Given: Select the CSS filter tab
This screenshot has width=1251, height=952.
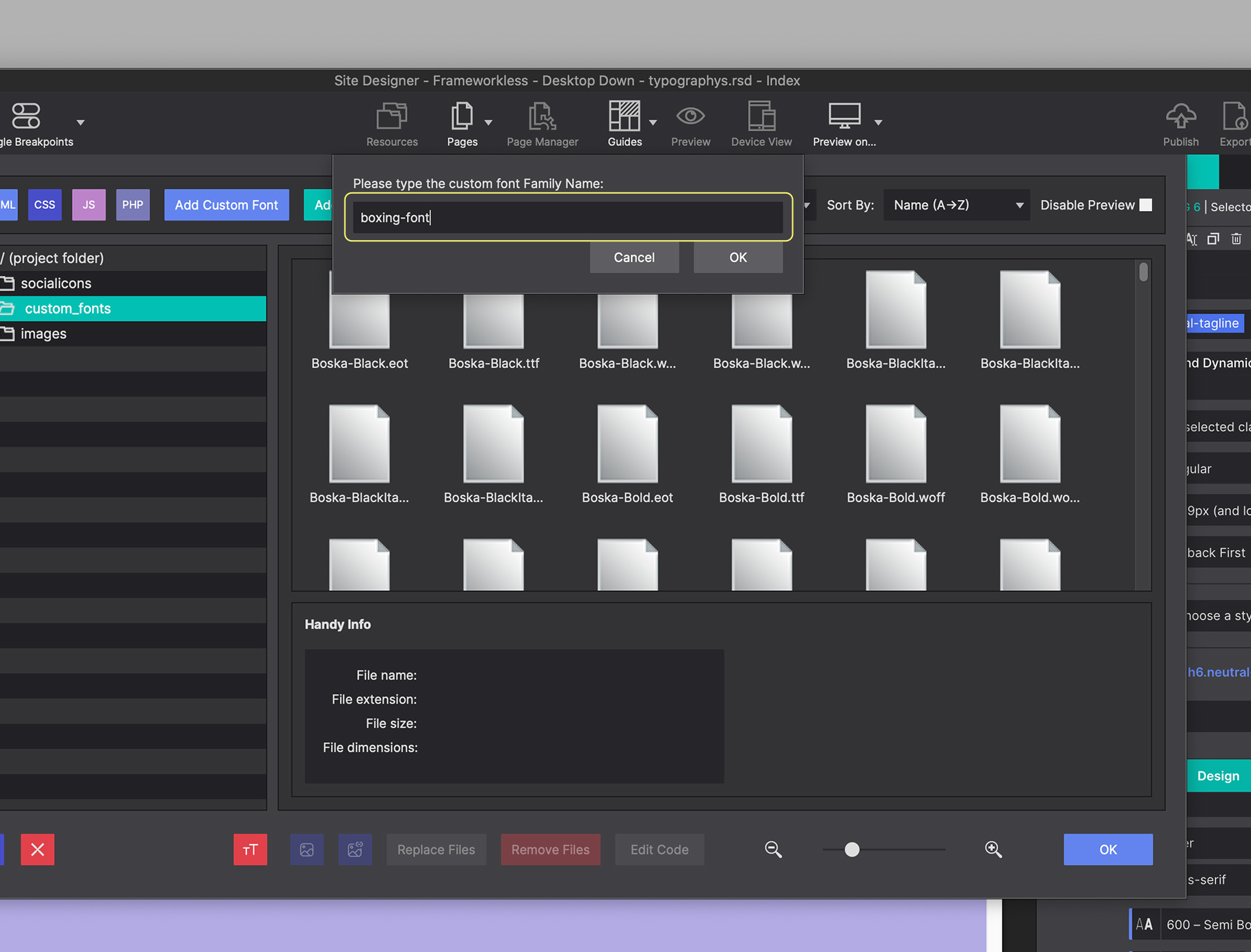Looking at the screenshot, I should click(44, 205).
